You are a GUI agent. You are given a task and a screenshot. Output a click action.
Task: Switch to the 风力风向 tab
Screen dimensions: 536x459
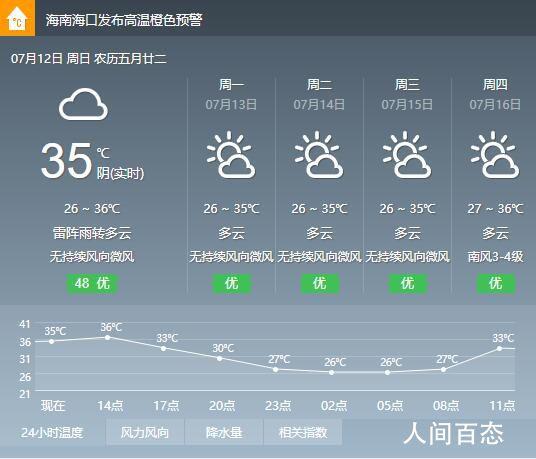[x=145, y=433]
